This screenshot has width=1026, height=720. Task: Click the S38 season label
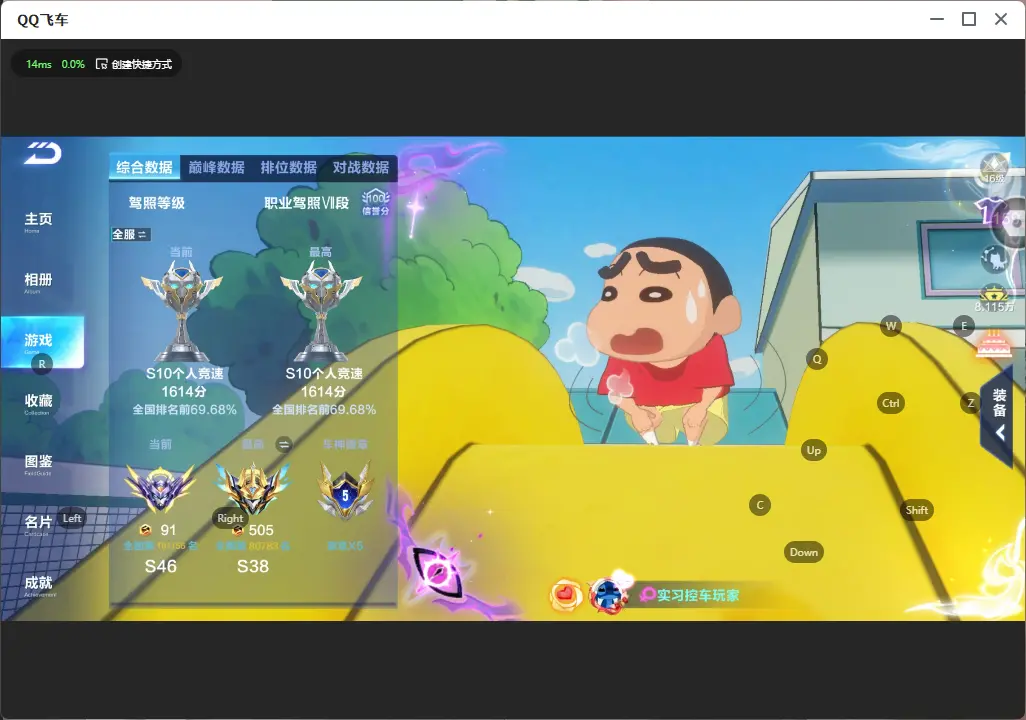pyautogui.click(x=253, y=566)
